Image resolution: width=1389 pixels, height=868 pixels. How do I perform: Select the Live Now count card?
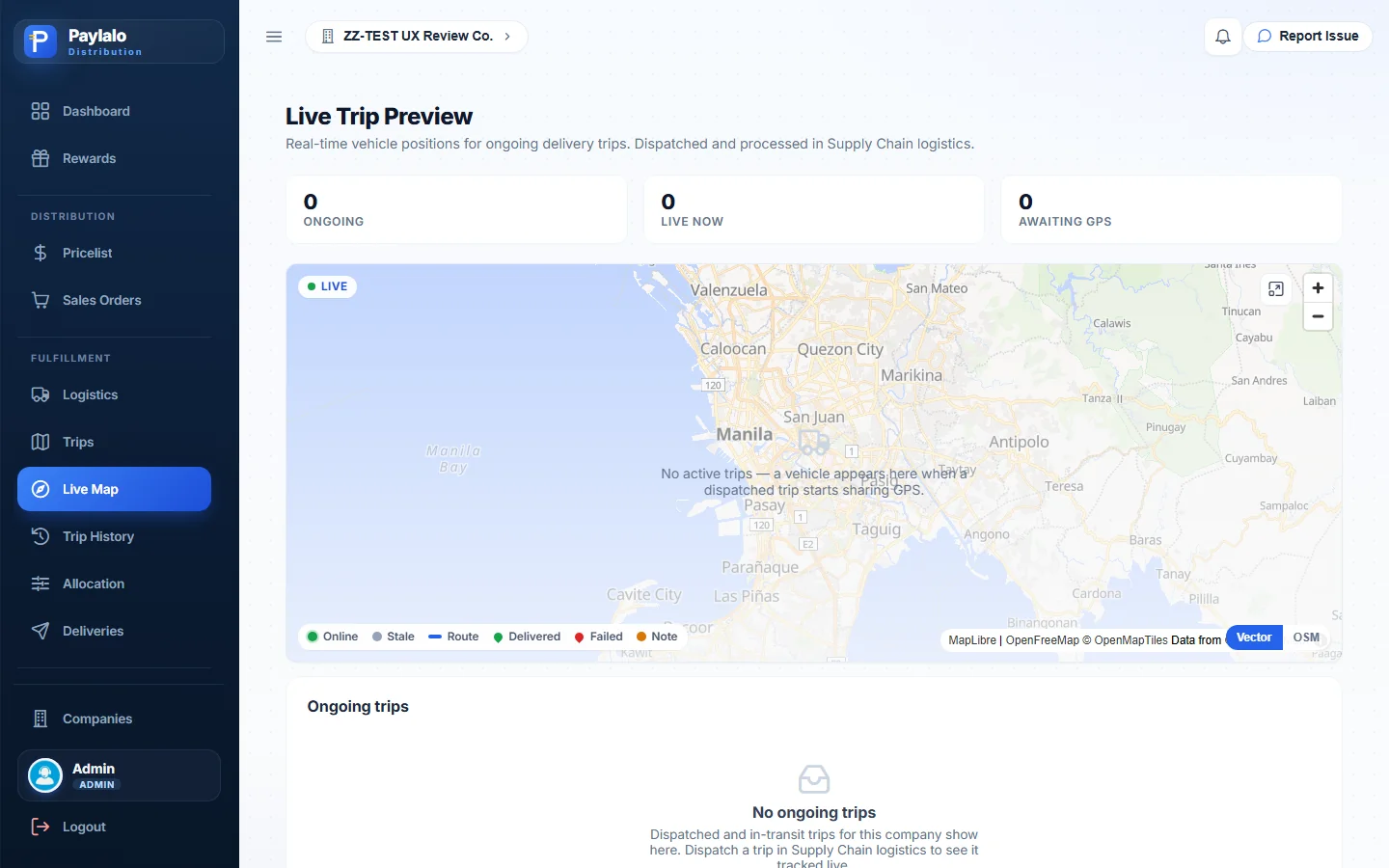pyautogui.click(x=814, y=209)
